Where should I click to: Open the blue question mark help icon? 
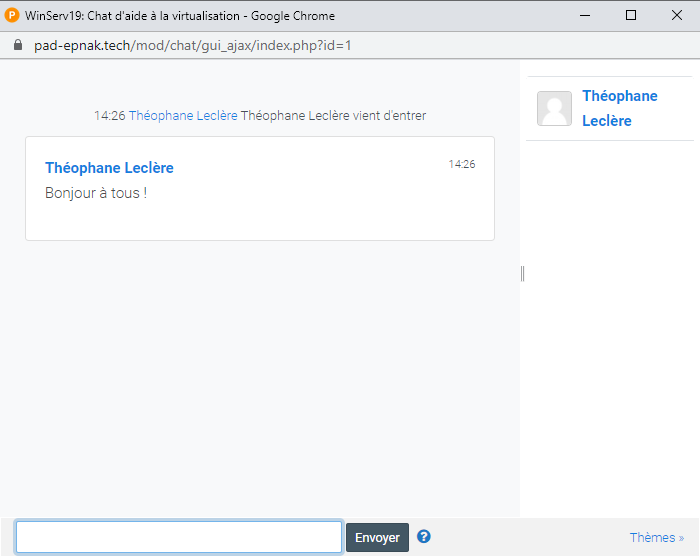(424, 537)
